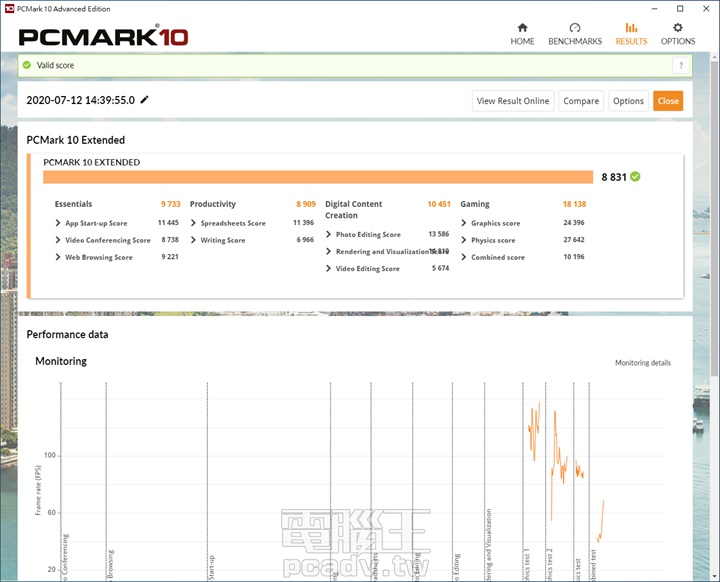Click the orange PCMark 10 Extended score bar

coord(316,177)
